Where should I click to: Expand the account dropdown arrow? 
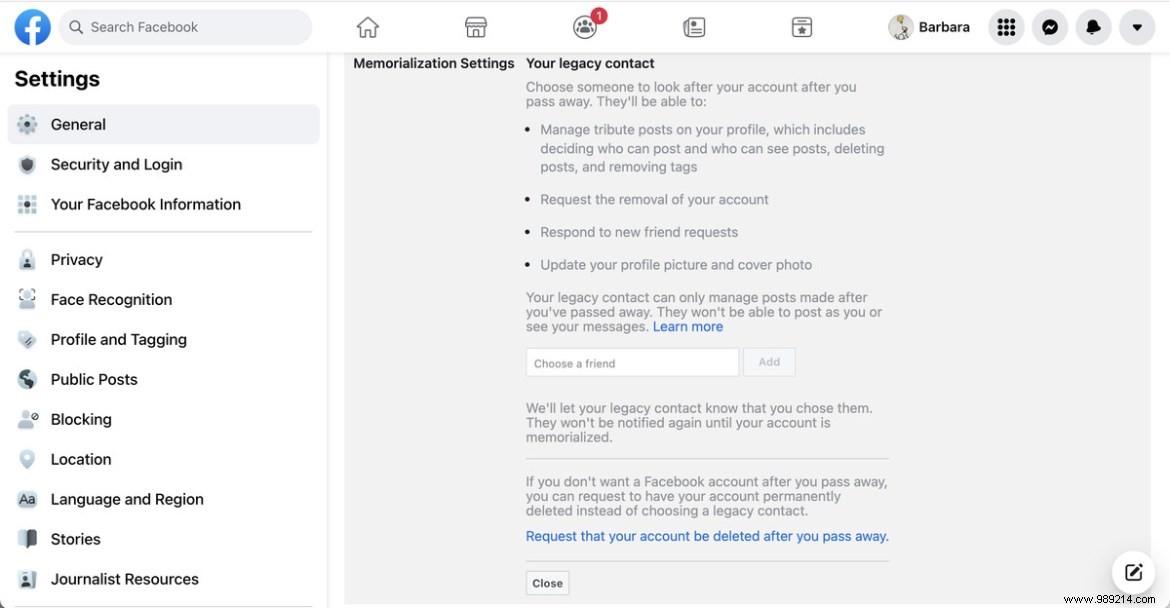[1137, 28]
